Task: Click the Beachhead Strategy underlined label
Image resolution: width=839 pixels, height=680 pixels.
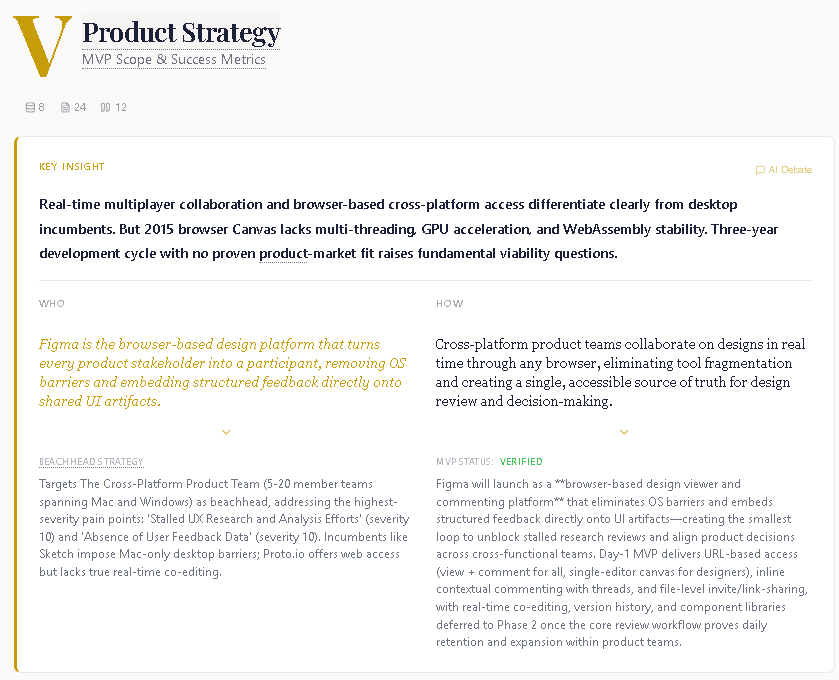Action: (x=91, y=462)
